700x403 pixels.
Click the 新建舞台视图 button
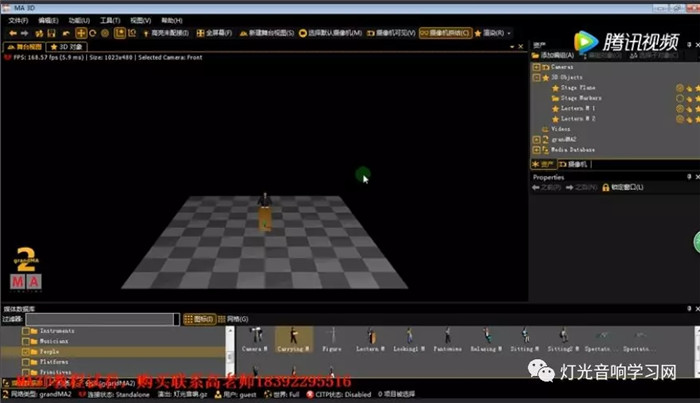tap(262, 33)
